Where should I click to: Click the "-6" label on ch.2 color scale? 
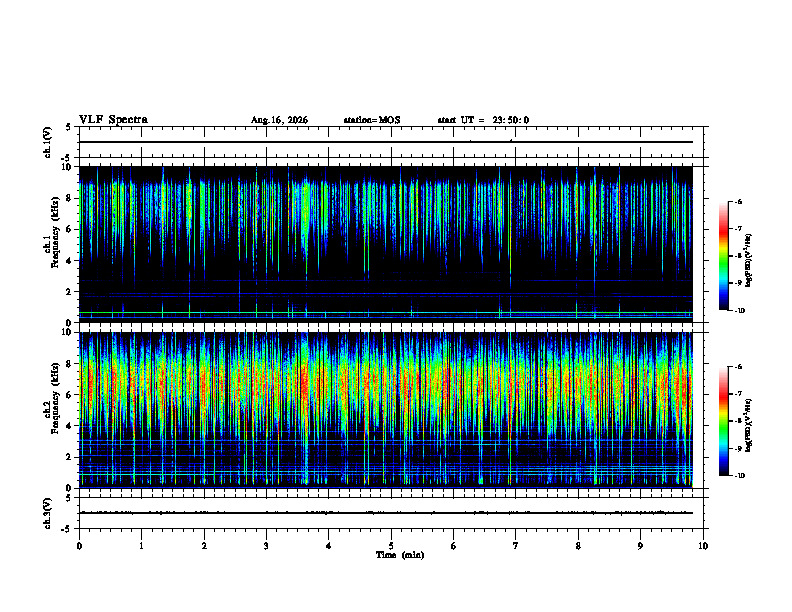[x=738, y=367]
